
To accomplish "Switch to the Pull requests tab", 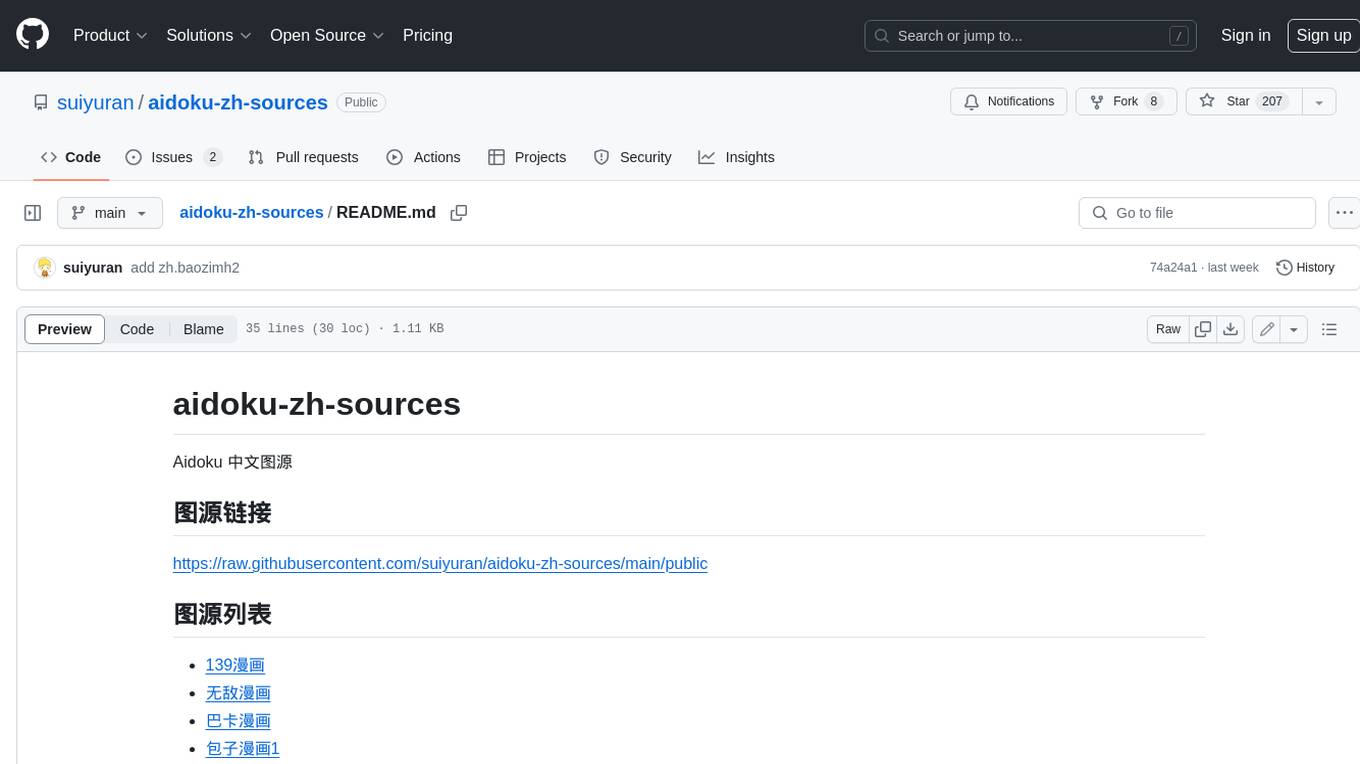I will click(x=303, y=157).
